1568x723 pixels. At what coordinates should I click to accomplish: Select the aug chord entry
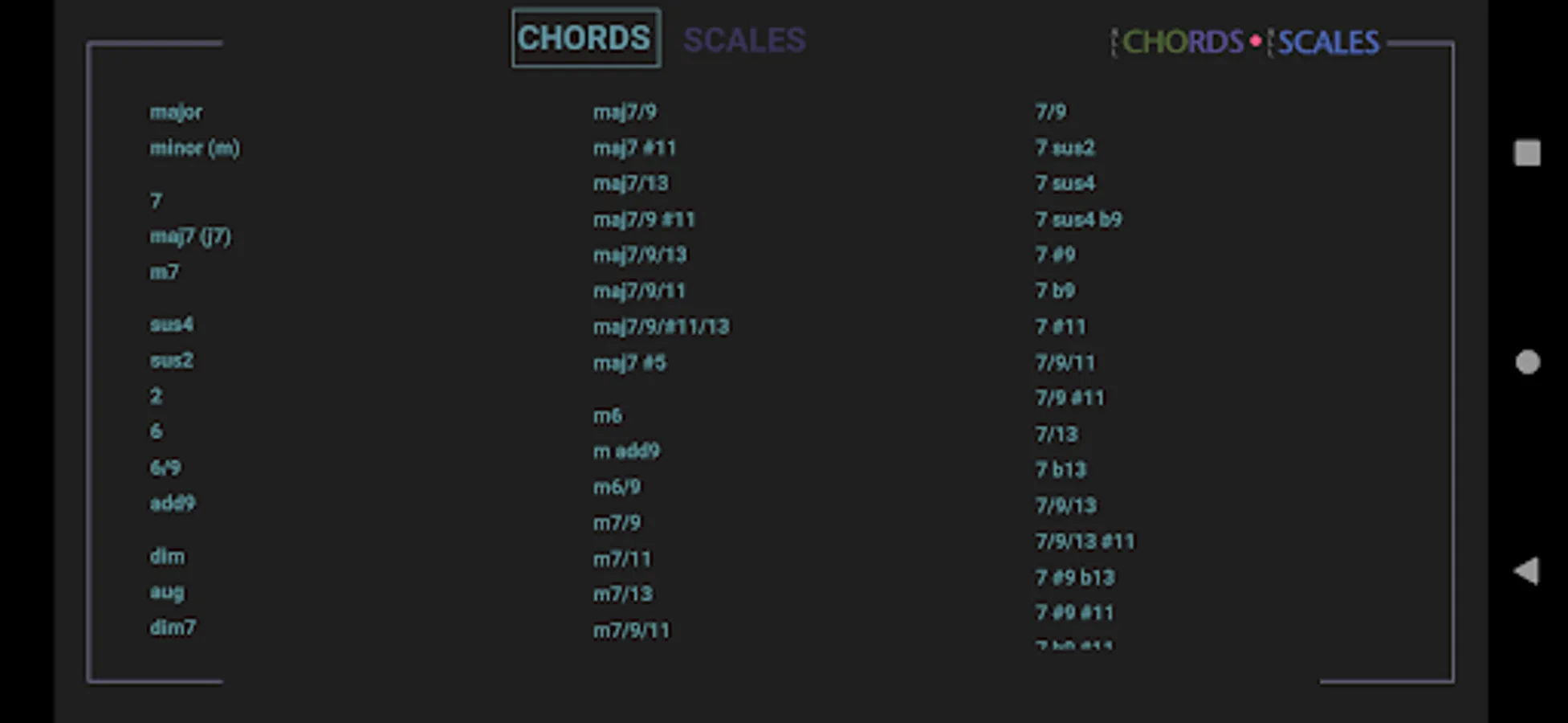[167, 592]
